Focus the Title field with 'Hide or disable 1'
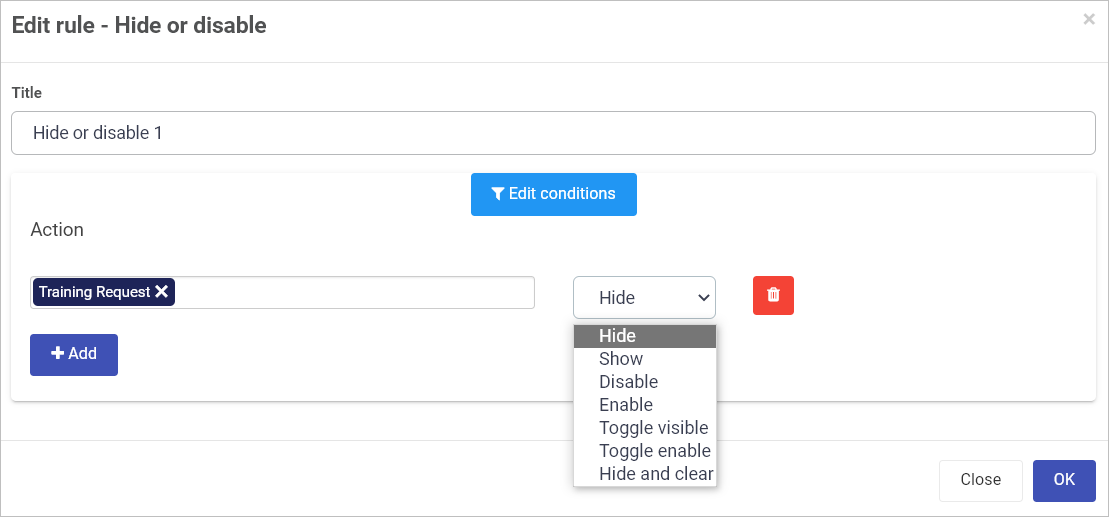1109x517 pixels. pyautogui.click(x=553, y=133)
